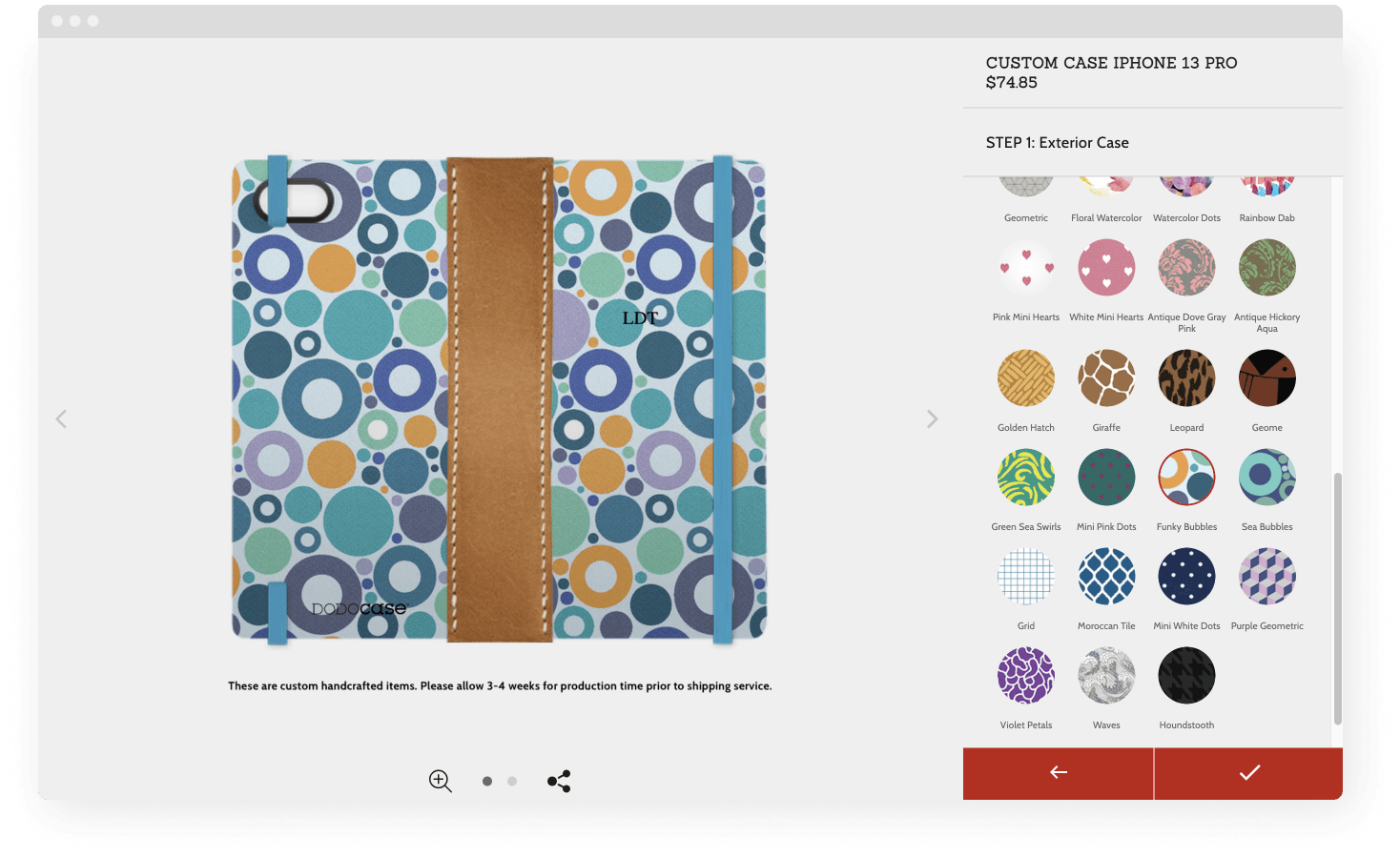This screenshot has height=857, width=1400.
Task: Pick the Moroccan Tile swatch
Action: pyautogui.click(x=1106, y=577)
